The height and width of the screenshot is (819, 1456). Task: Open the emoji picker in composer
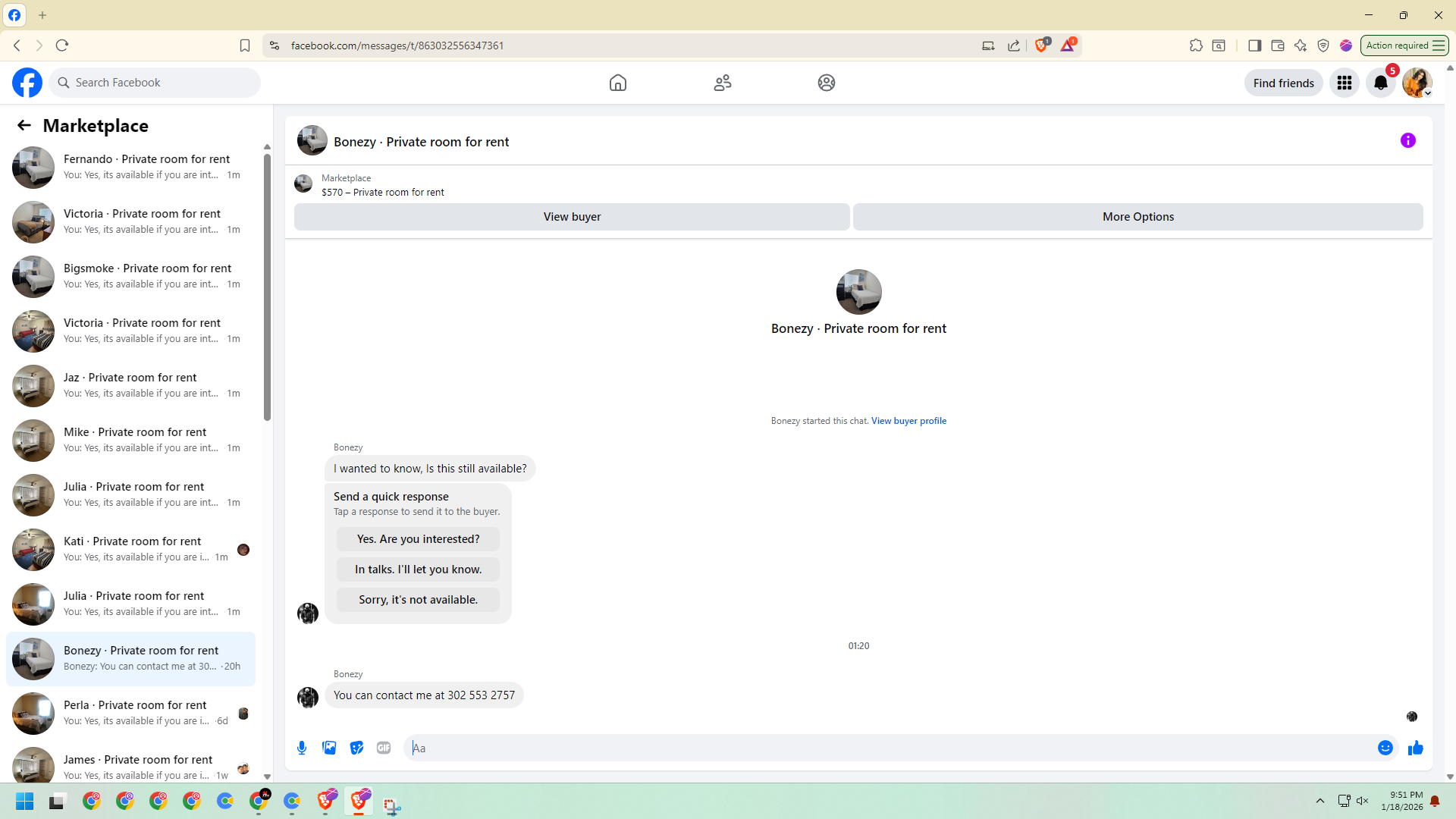coord(1385,748)
